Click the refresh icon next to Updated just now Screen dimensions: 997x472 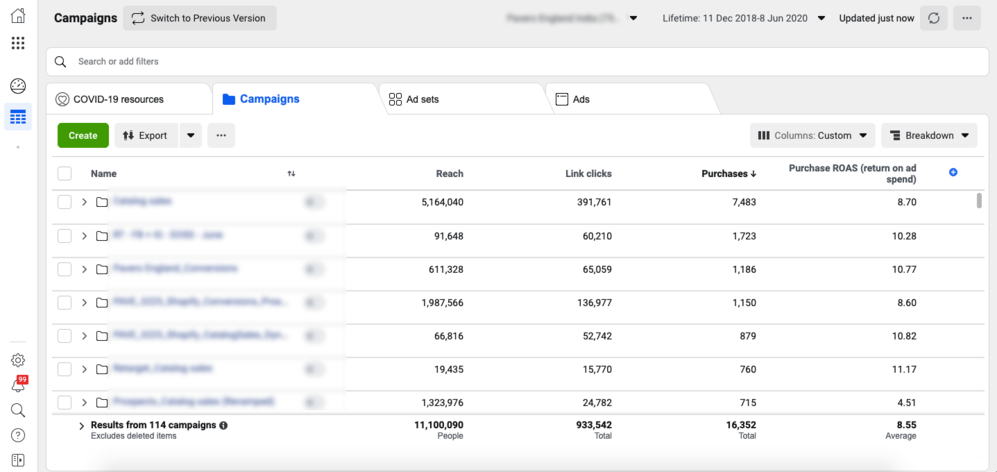(x=934, y=18)
